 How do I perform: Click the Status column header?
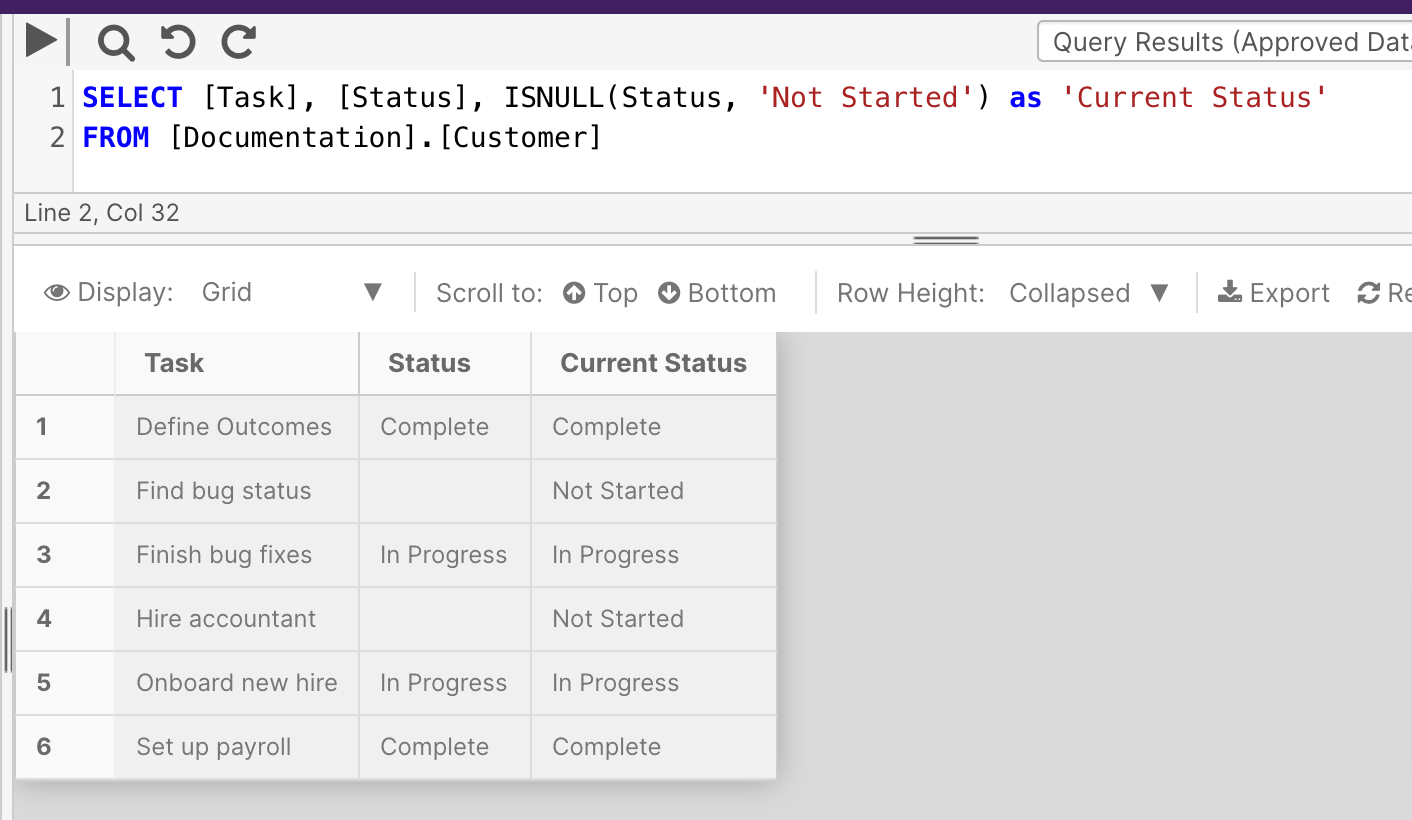click(445, 363)
